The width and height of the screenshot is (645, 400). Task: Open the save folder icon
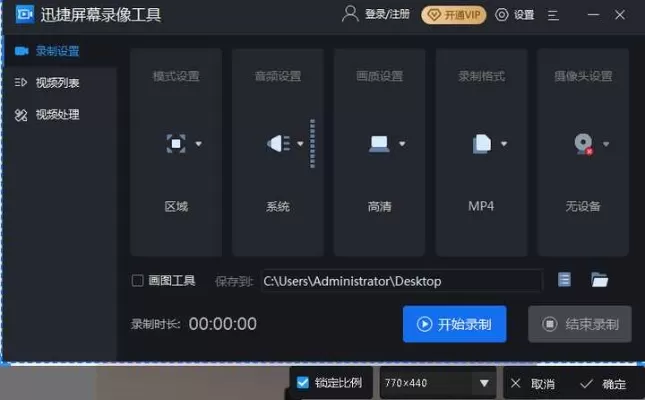click(599, 280)
